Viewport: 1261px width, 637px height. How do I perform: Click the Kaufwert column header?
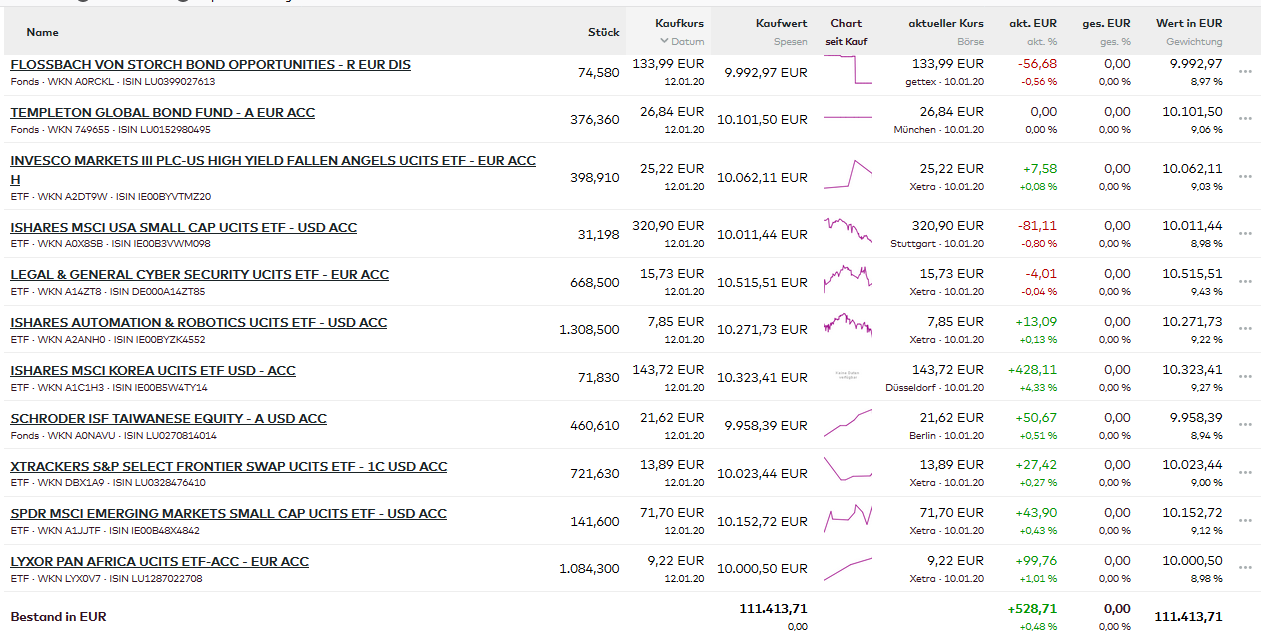(781, 23)
